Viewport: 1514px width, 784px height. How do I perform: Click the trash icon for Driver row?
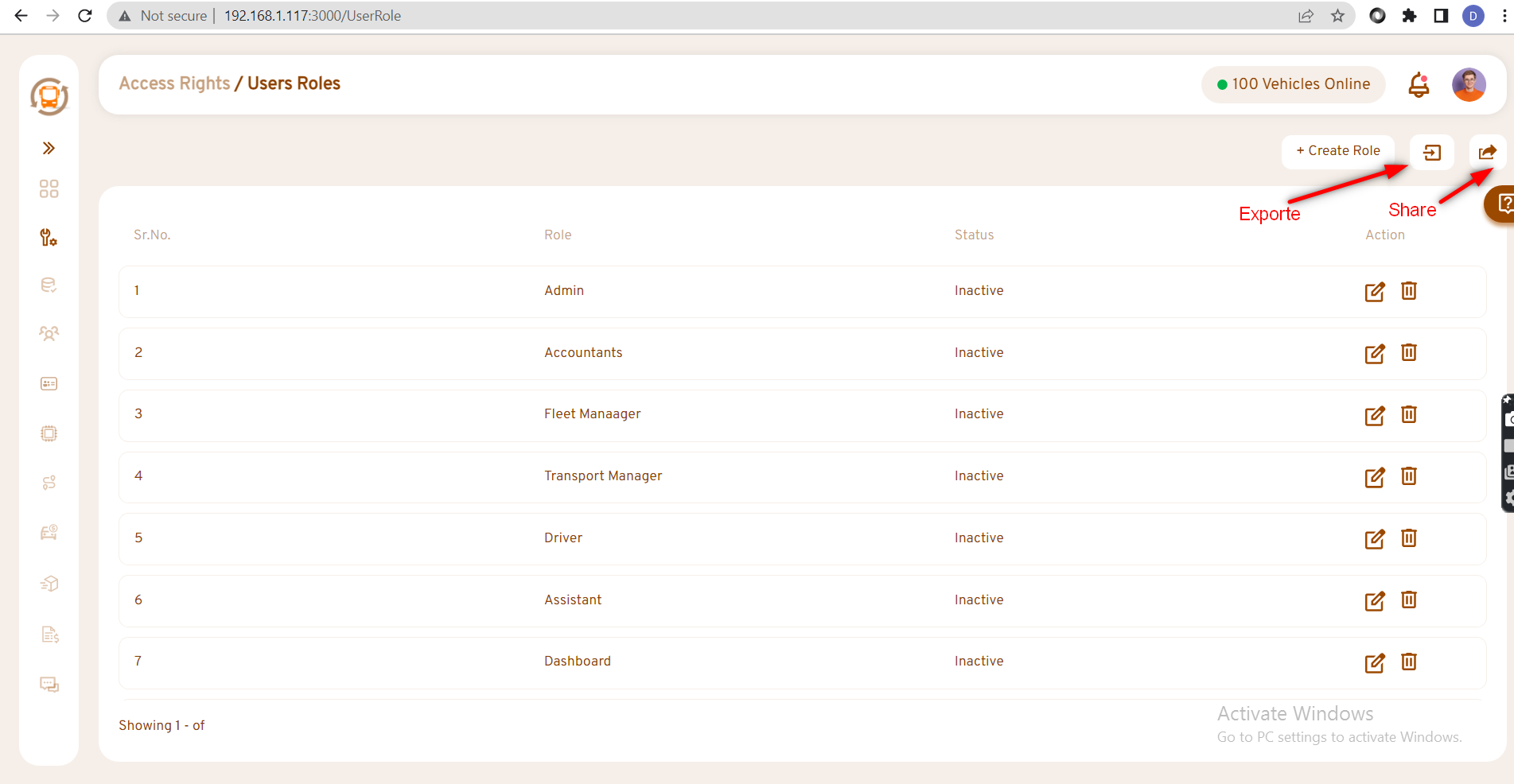pyautogui.click(x=1408, y=538)
